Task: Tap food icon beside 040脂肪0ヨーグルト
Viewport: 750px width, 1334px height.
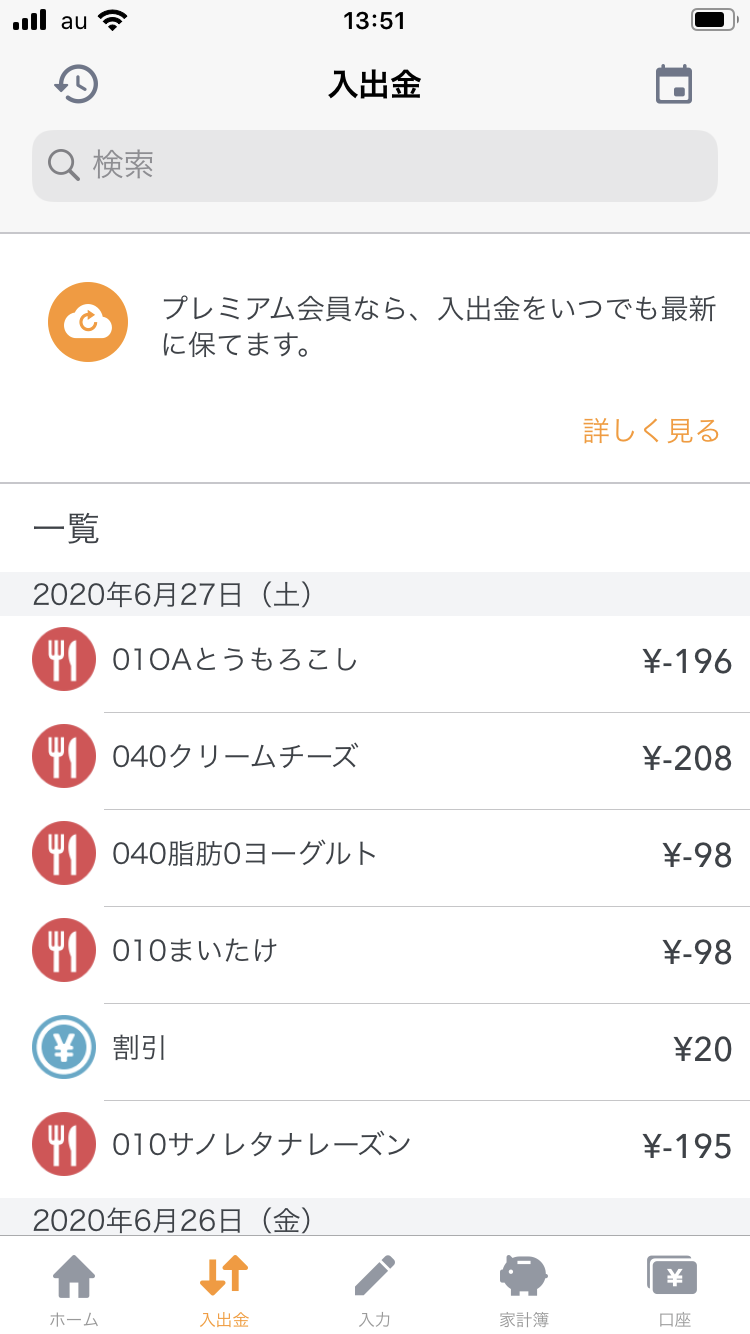Action: [x=64, y=854]
